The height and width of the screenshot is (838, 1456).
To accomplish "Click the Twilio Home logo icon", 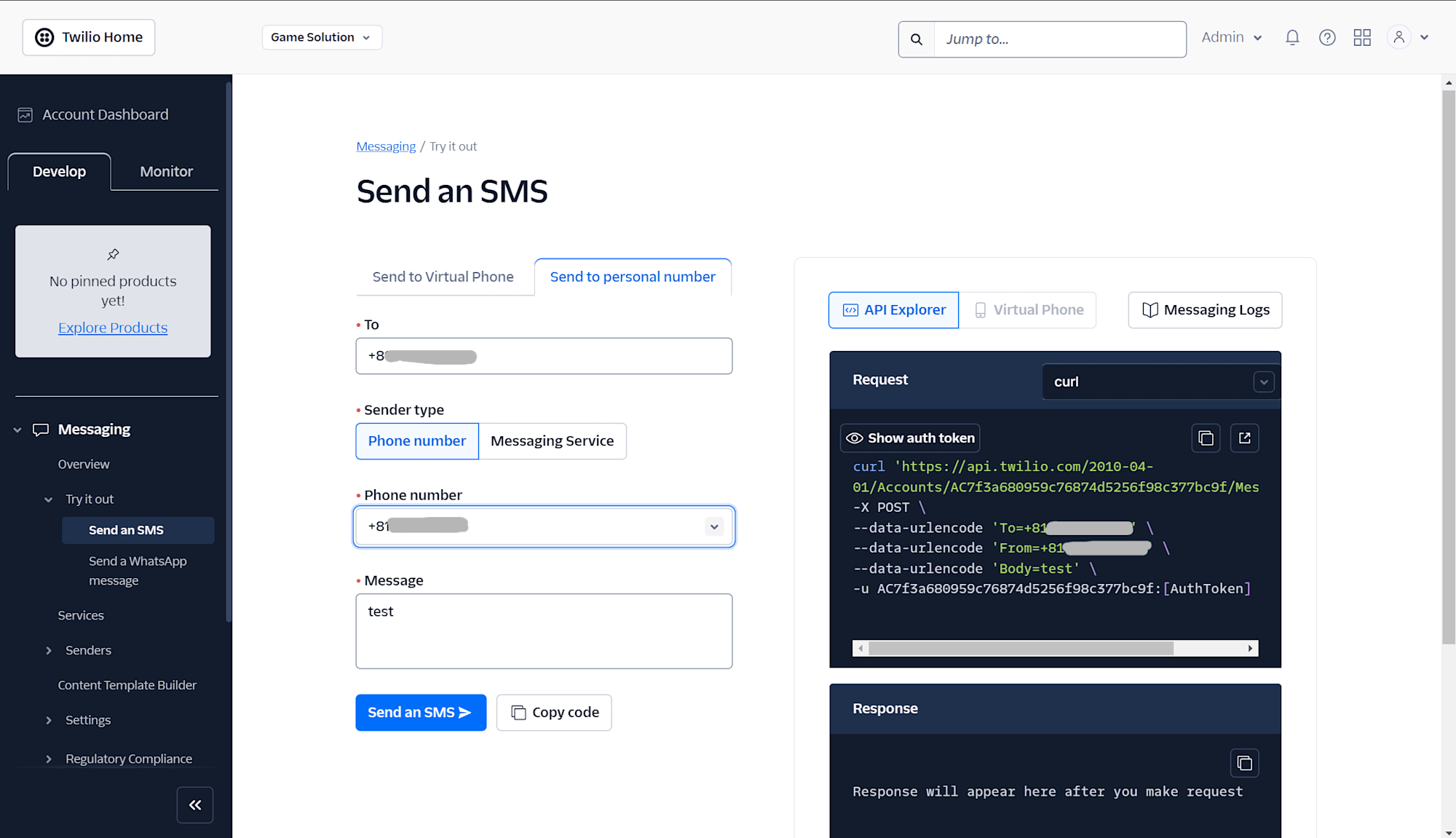I will pos(44,37).
